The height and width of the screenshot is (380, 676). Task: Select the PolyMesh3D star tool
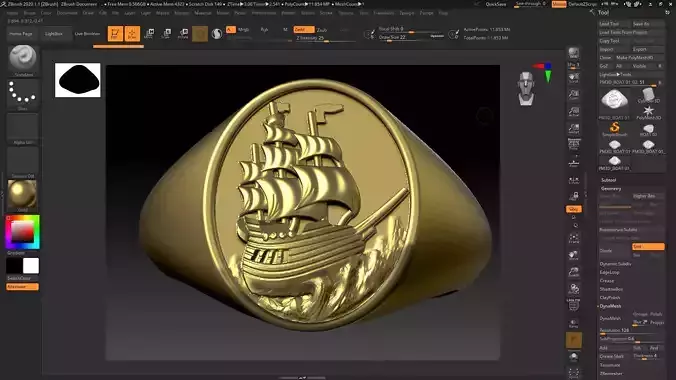[x=648, y=112]
